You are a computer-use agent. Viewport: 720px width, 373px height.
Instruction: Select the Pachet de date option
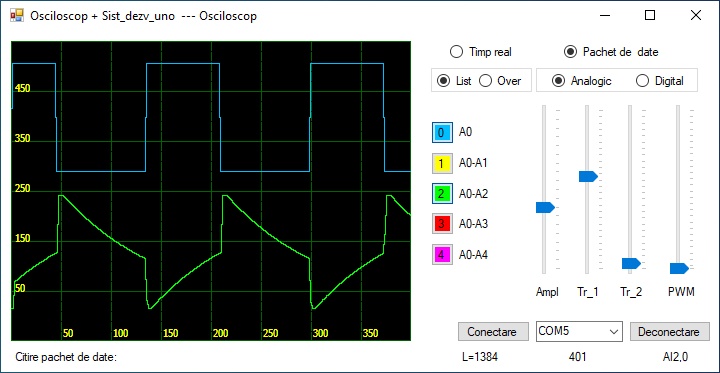(611, 52)
